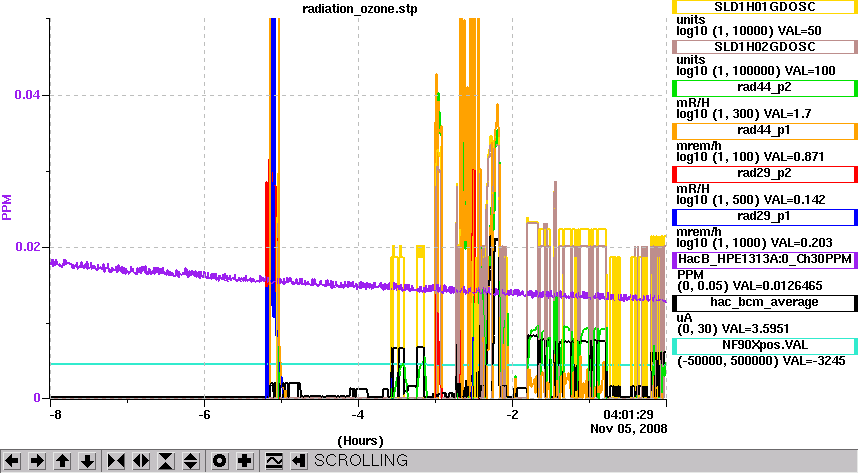The height and width of the screenshot is (473, 858).
Task: Click the 0.04 y-axis tick value
Action: [27, 95]
